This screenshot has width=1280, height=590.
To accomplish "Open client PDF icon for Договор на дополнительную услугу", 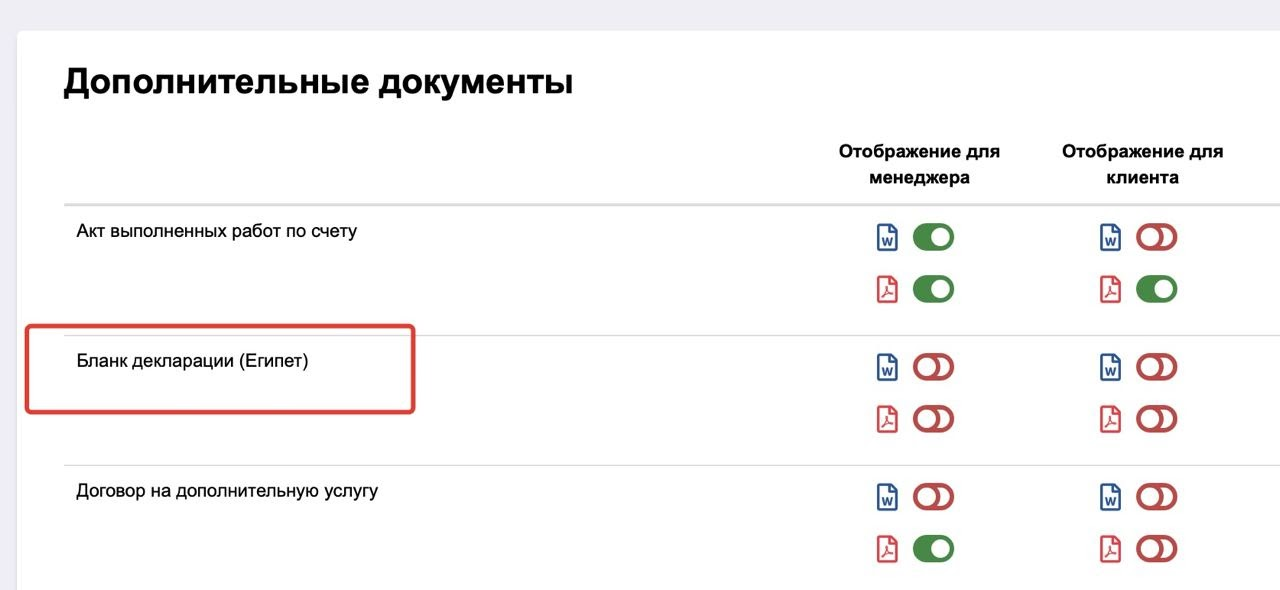I will (x=1110, y=549).
